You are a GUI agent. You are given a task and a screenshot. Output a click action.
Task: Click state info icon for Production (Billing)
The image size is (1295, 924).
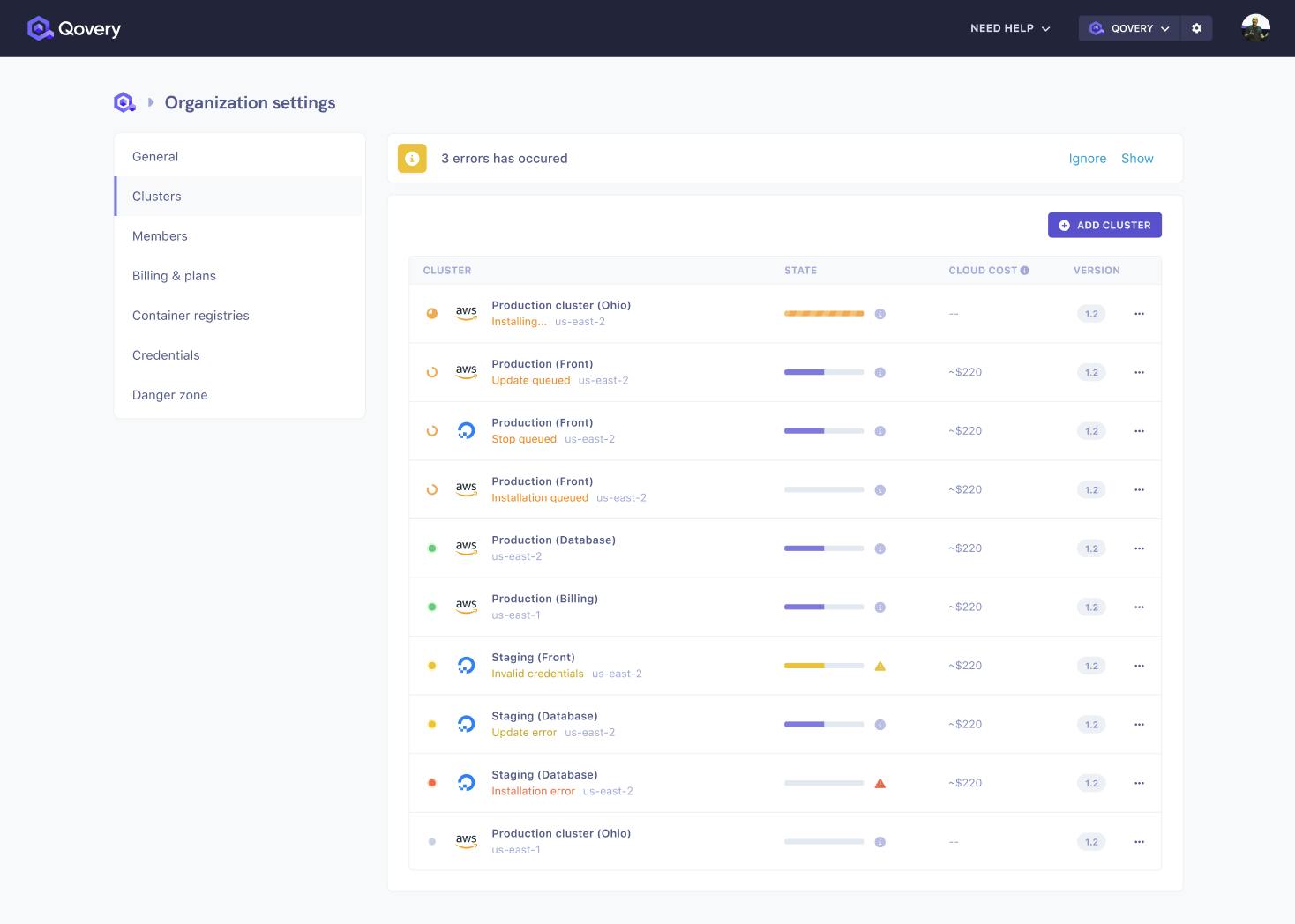point(880,607)
